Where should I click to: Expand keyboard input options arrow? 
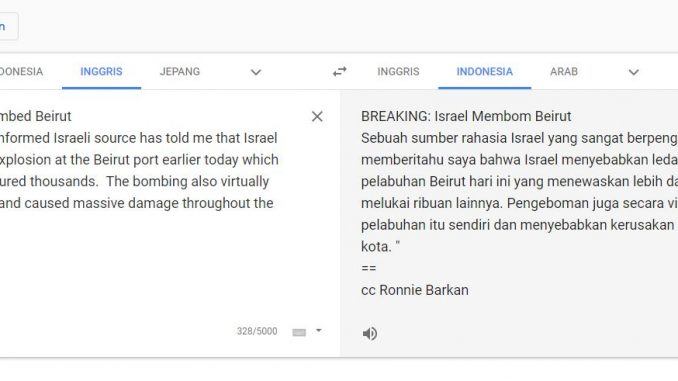[319, 330]
